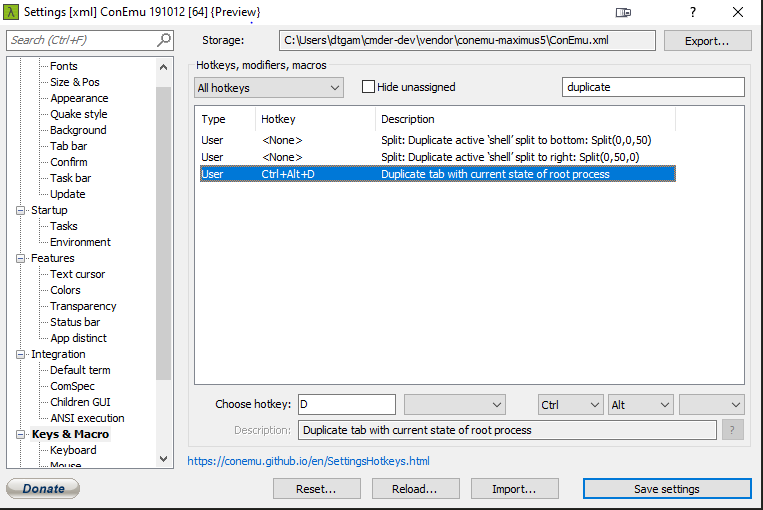The height and width of the screenshot is (510, 763).
Task: Click the hotkey filter field containing duplicate
Action: point(654,87)
